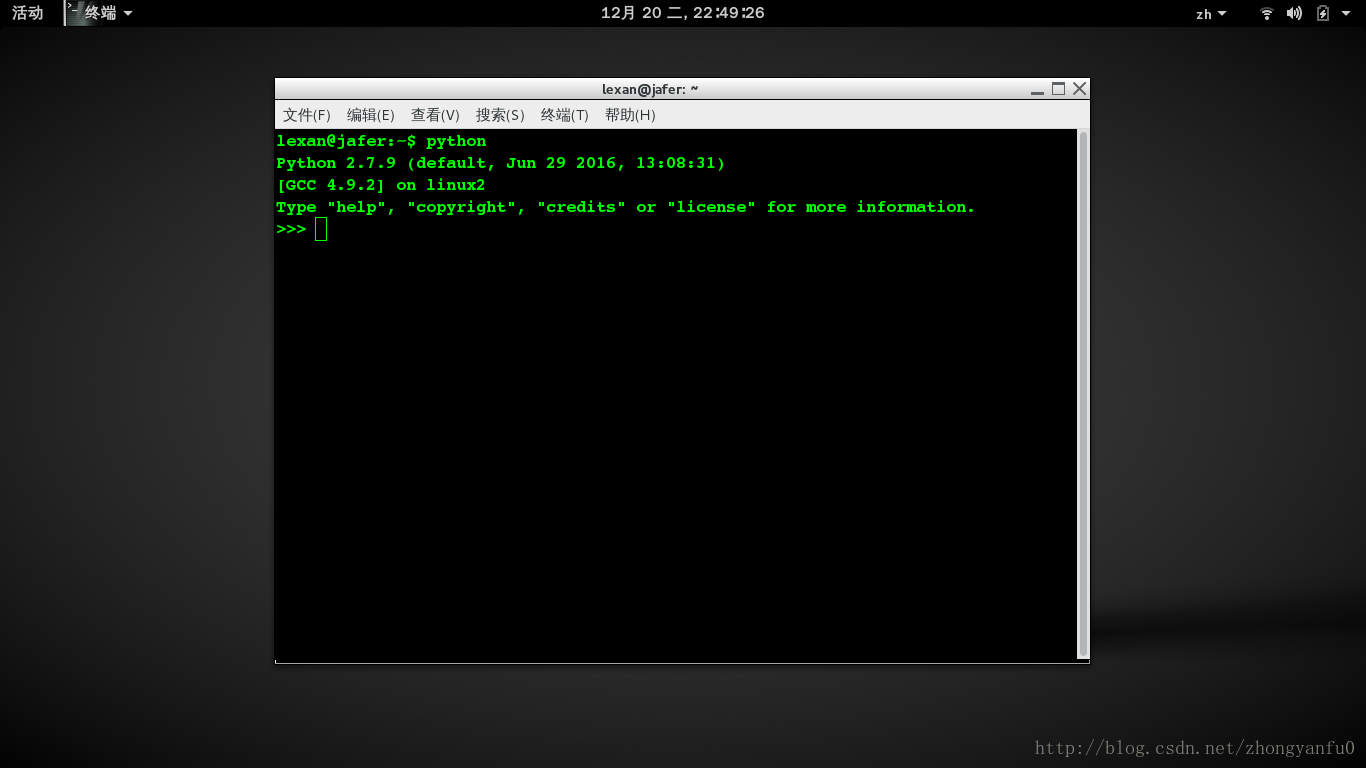1366x768 pixels.
Task: Click the terminal vertical scrollbar
Action: click(x=1083, y=394)
